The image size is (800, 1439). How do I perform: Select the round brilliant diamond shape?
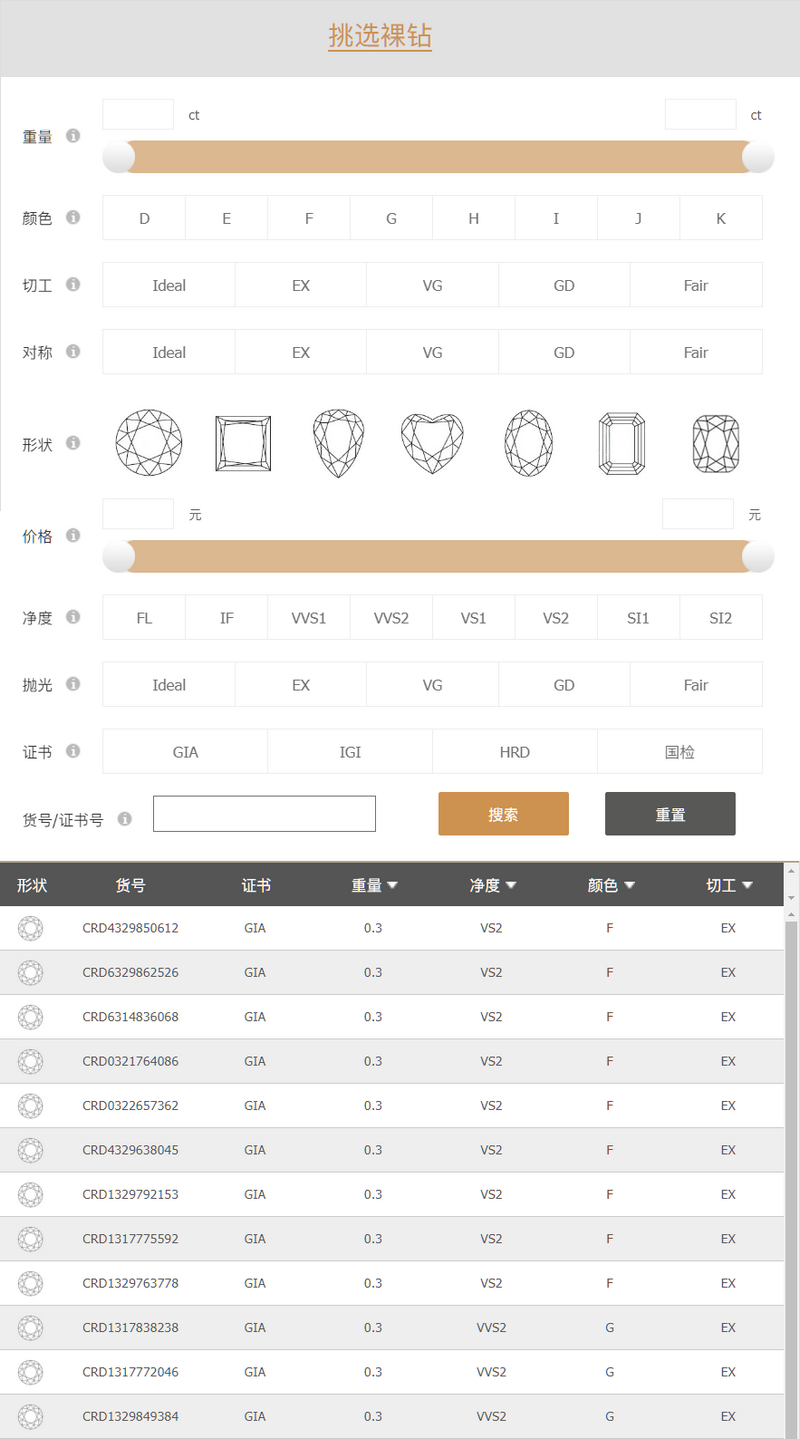point(148,442)
